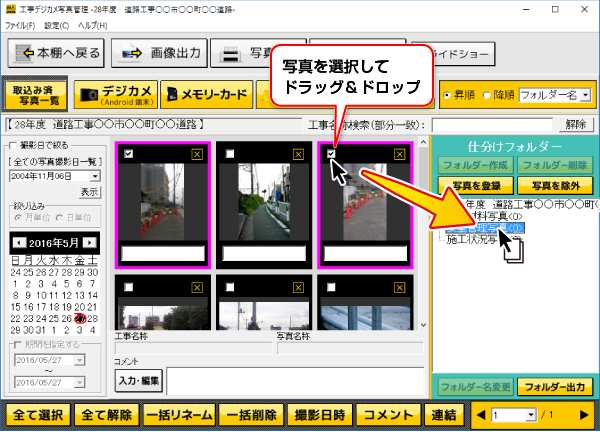Viewport: 600px width, 432px height.
Task: Click 全て解除 button
Action: point(106,415)
